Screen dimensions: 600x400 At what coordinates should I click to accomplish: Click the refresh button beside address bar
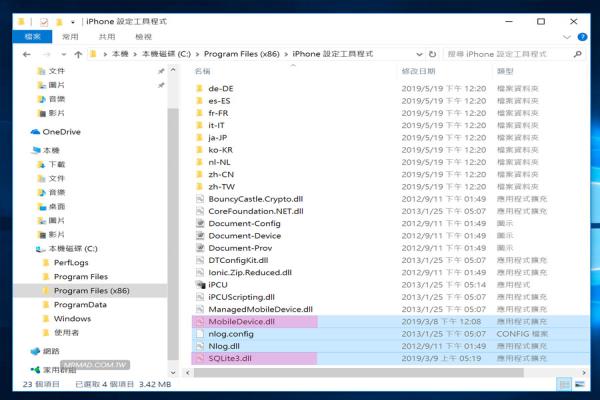point(432,54)
